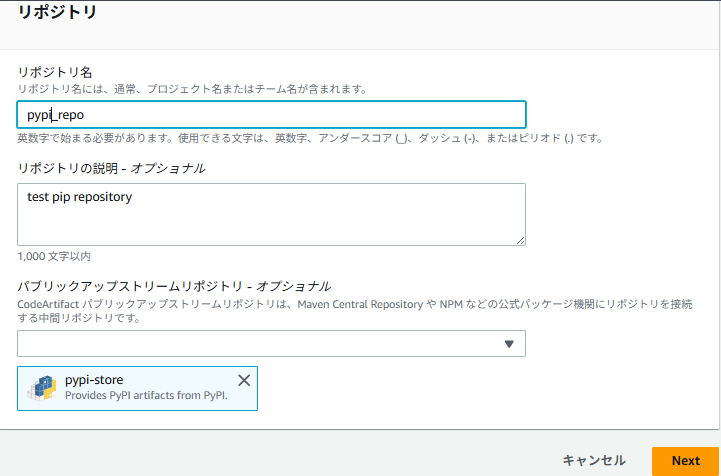This screenshot has height=476, width=721.
Task: Click the リポジトリ section heading
Action: click(x=57, y=11)
